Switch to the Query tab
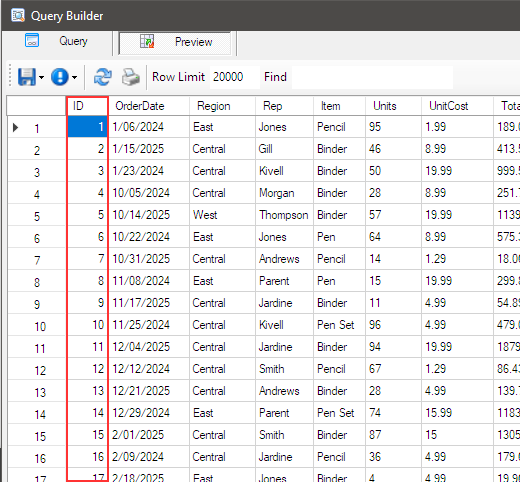Image resolution: width=520 pixels, height=482 pixels. coord(57,41)
